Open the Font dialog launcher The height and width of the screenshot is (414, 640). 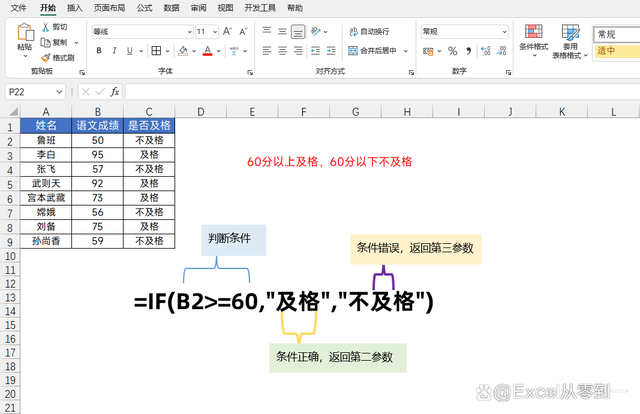[x=249, y=72]
